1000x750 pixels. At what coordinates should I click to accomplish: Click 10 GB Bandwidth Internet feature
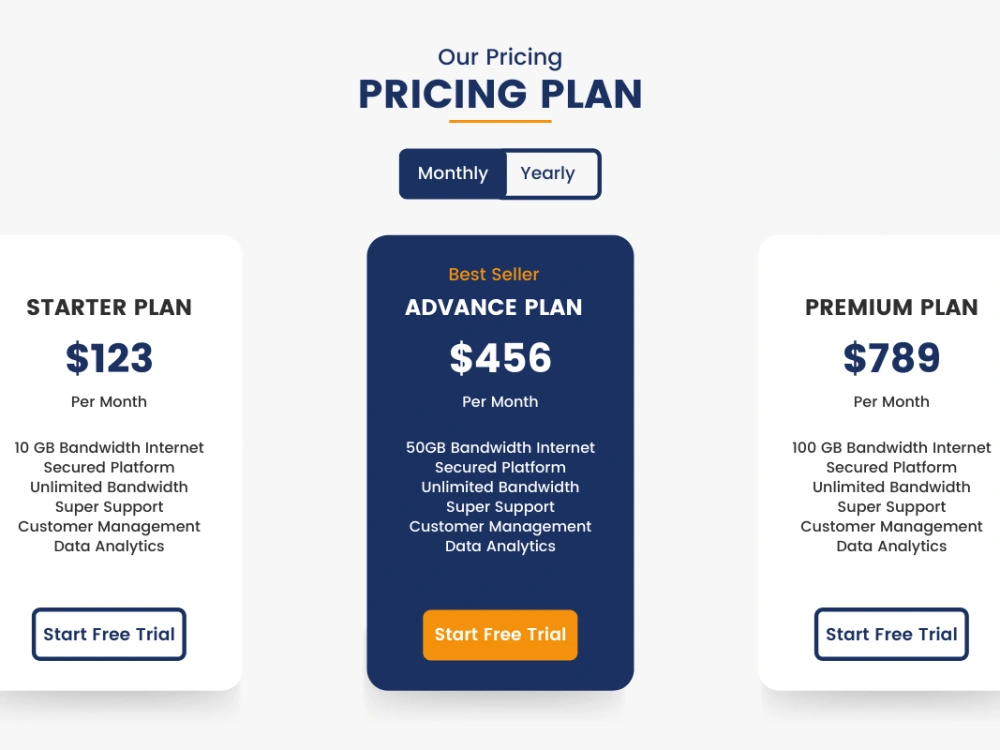tap(109, 448)
